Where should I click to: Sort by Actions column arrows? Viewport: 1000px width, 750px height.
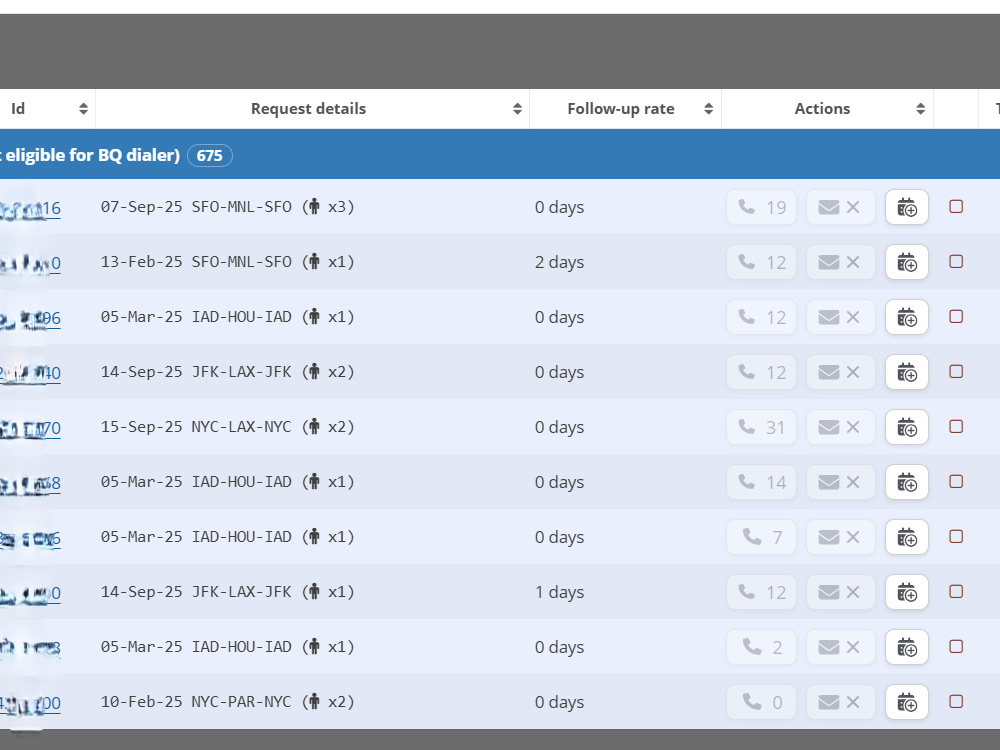[x=920, y=109]
